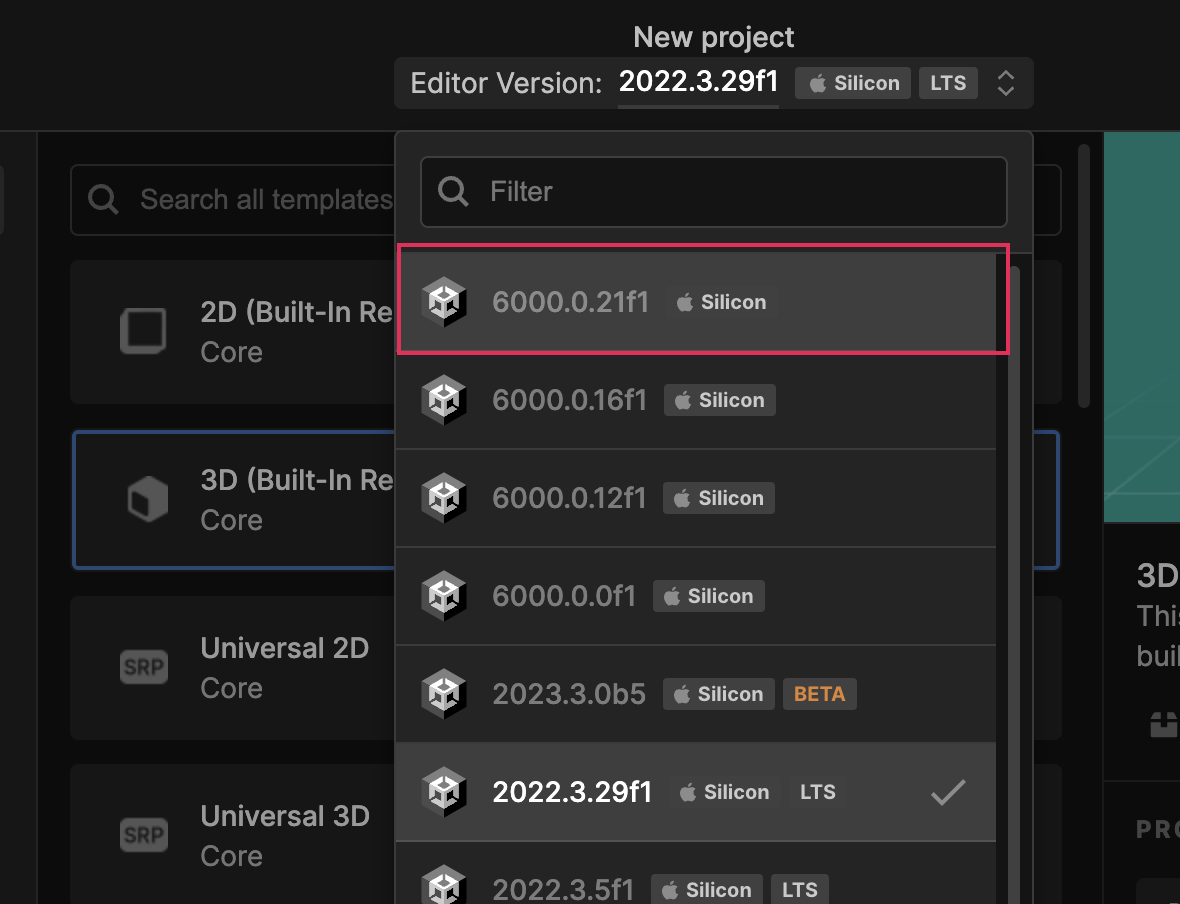Pick the 2023.3.0b5 BETA editor version
The width and height of the screenshot is (1180, 904).
[x=569, y=694]
